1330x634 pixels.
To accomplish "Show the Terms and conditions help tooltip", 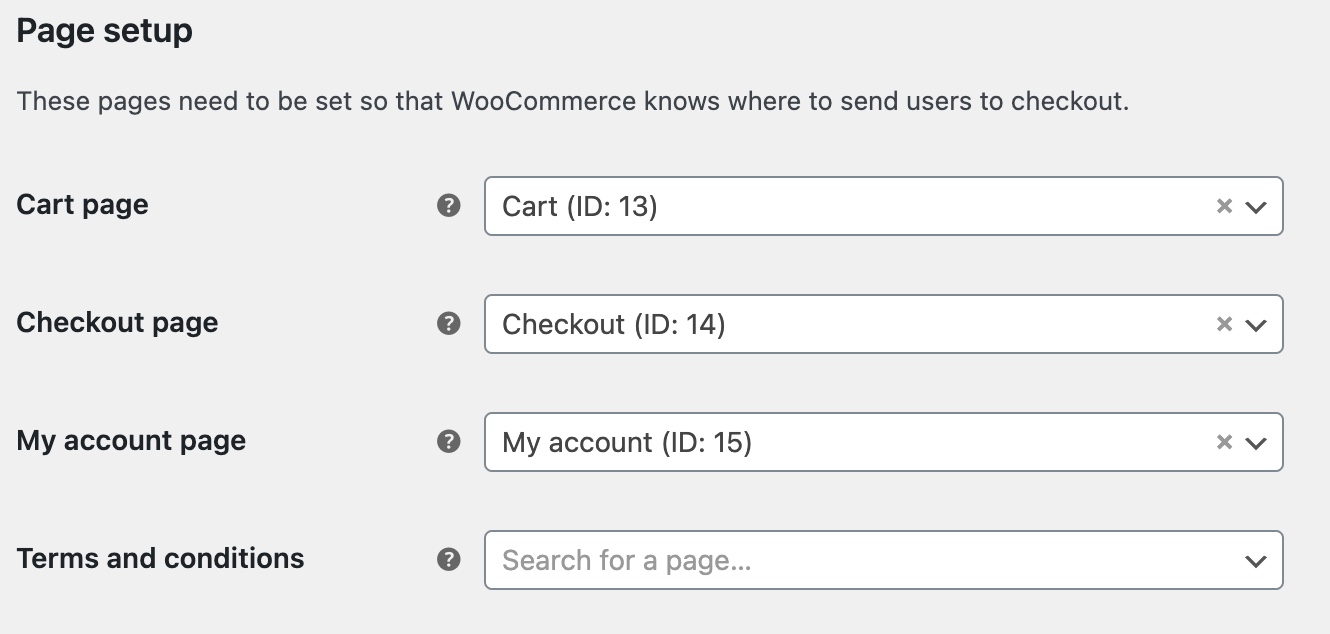I will 449,559.
